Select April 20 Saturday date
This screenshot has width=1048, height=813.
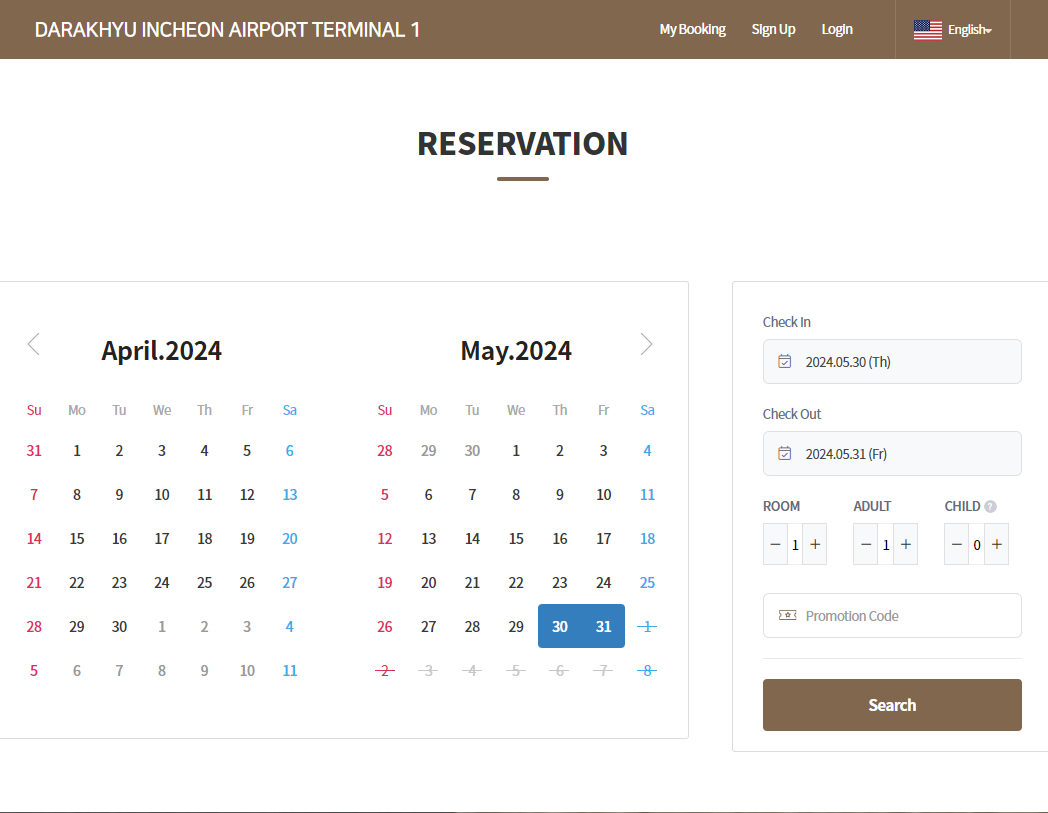coord(289,539)
